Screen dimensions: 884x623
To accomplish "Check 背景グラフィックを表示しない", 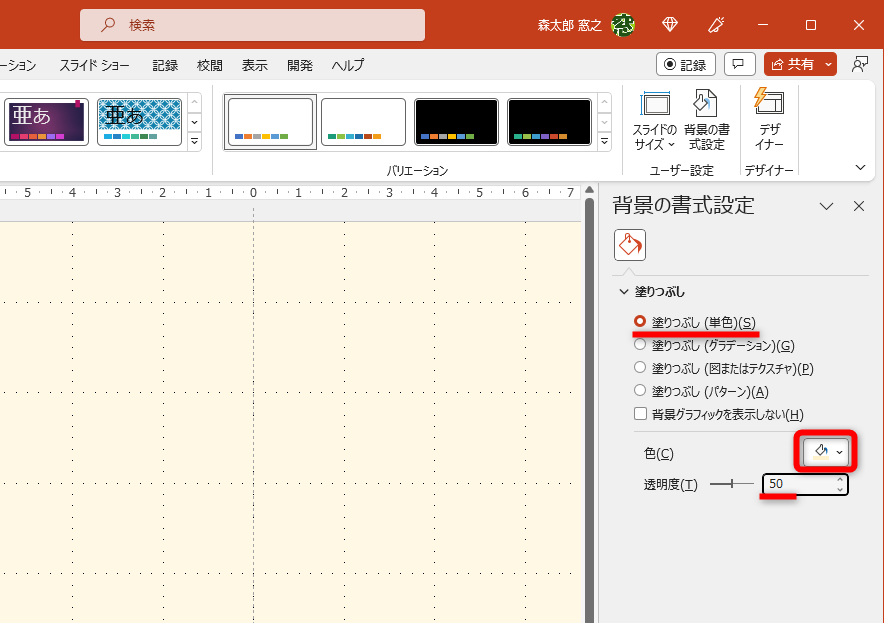I will (x=640, y=413).
